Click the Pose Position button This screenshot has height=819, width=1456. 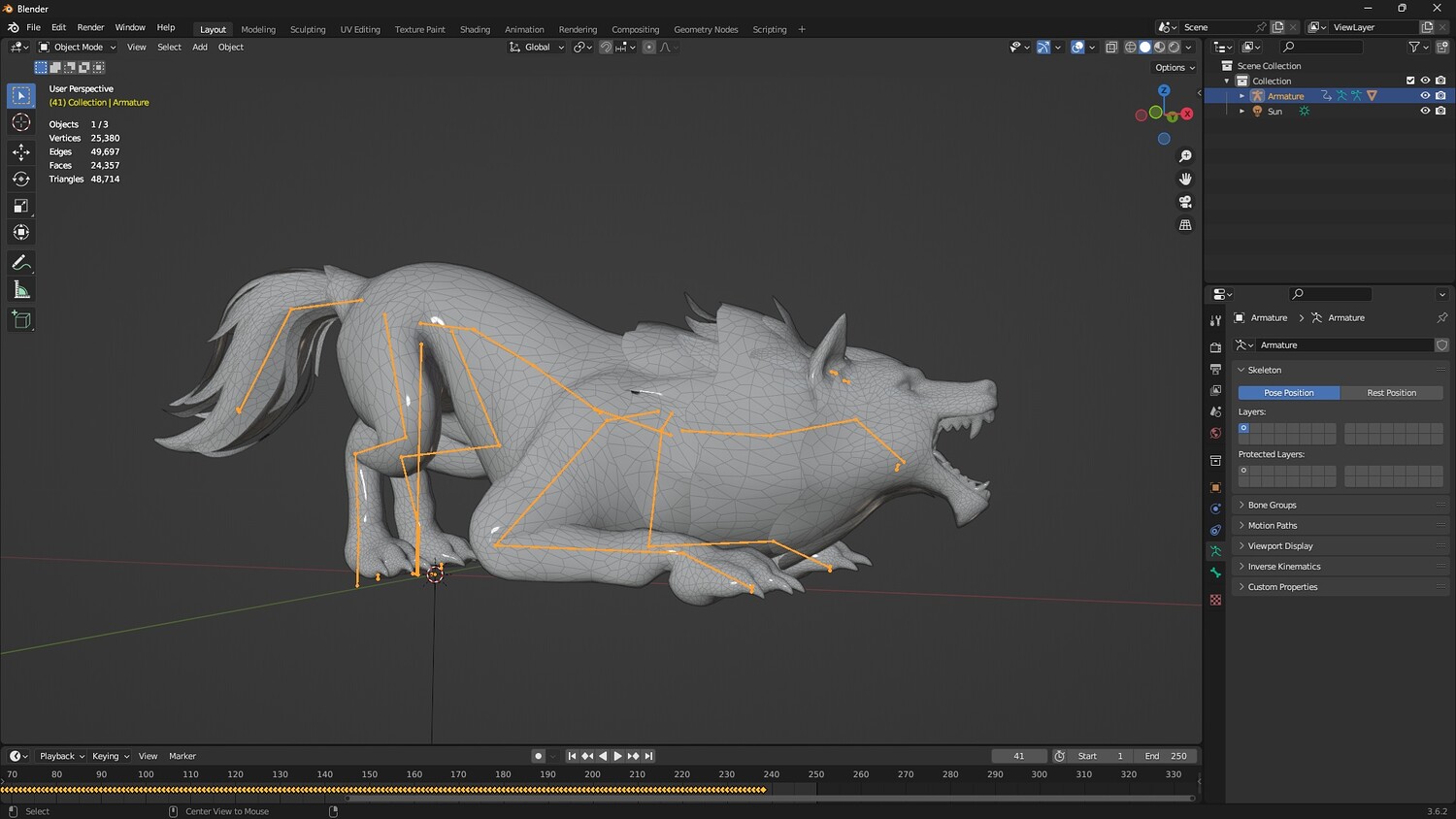point(1289,393)
